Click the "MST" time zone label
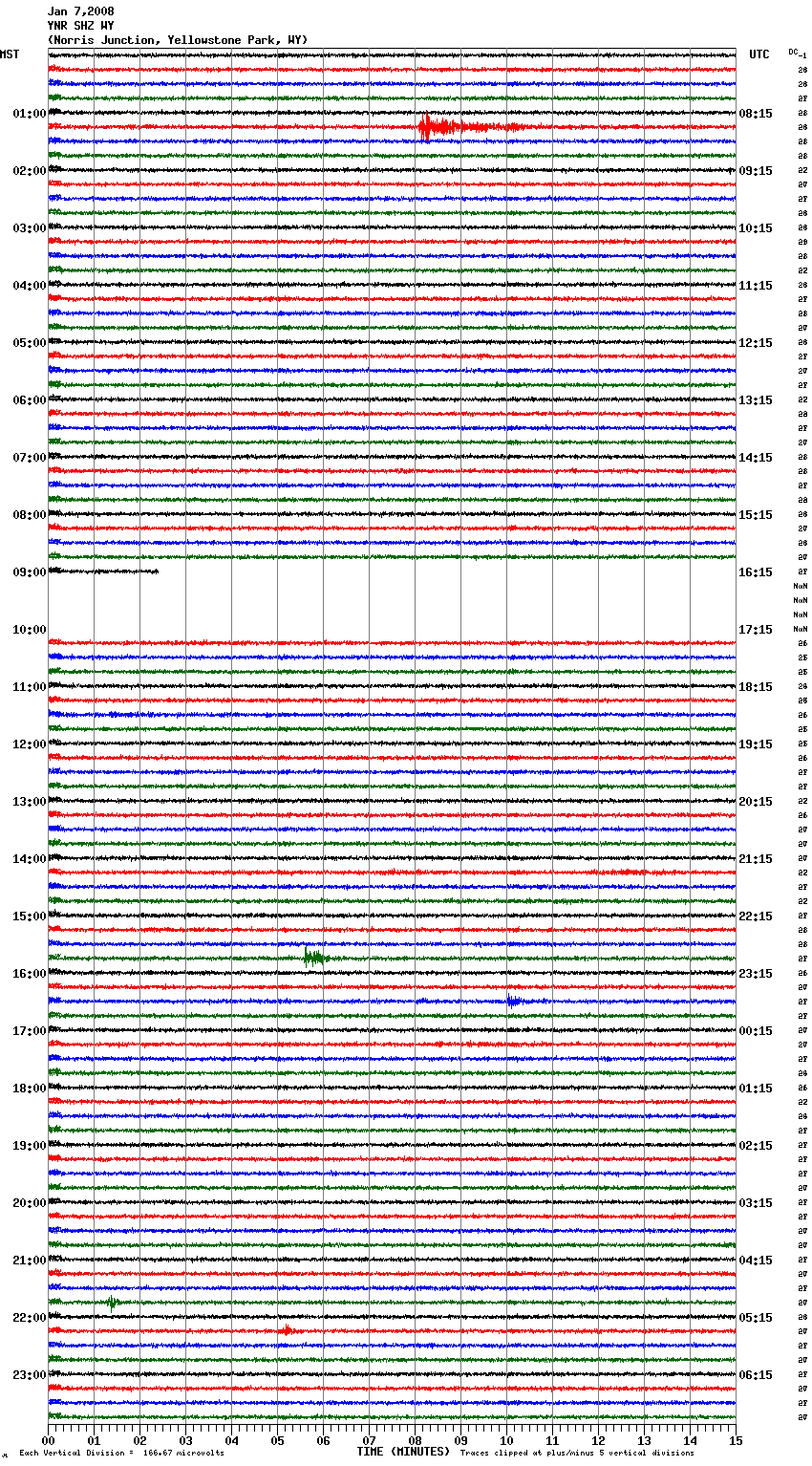Screen dimensions: 812x1466 click(x=10, y=54)
